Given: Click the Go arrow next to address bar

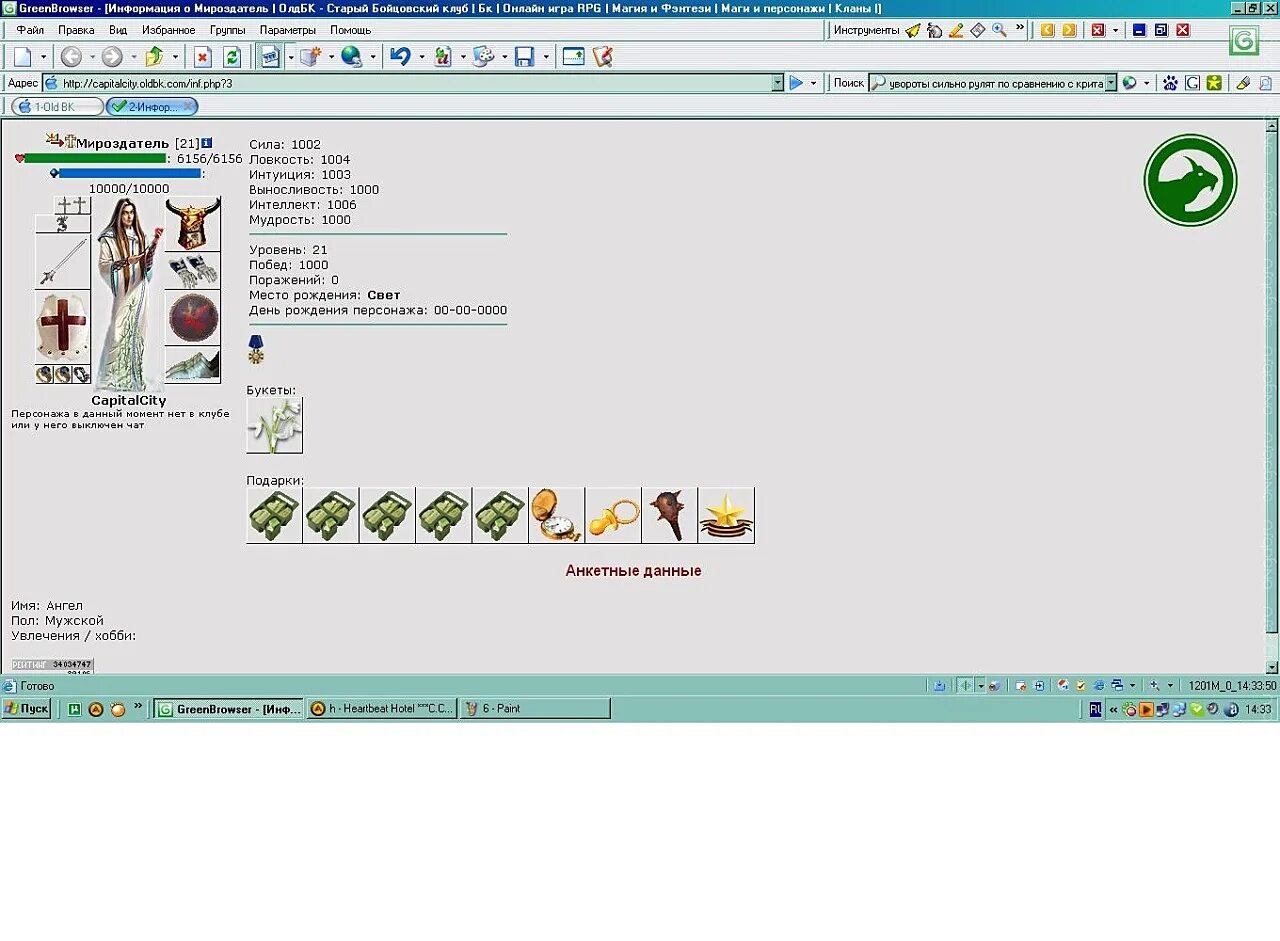Looking at the screenshot, I should [796, 83].
